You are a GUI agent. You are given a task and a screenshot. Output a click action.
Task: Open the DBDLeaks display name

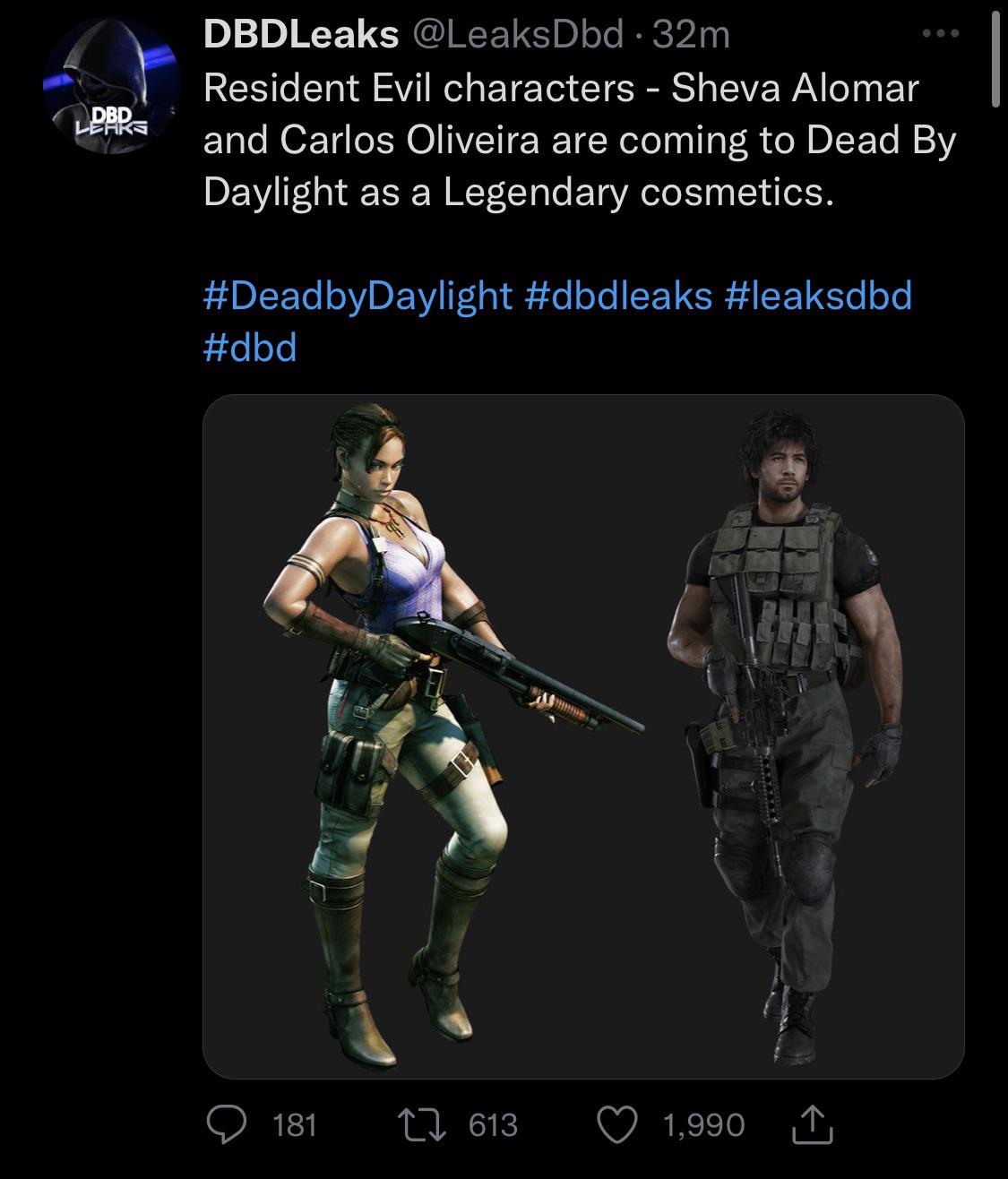point(301,35)
